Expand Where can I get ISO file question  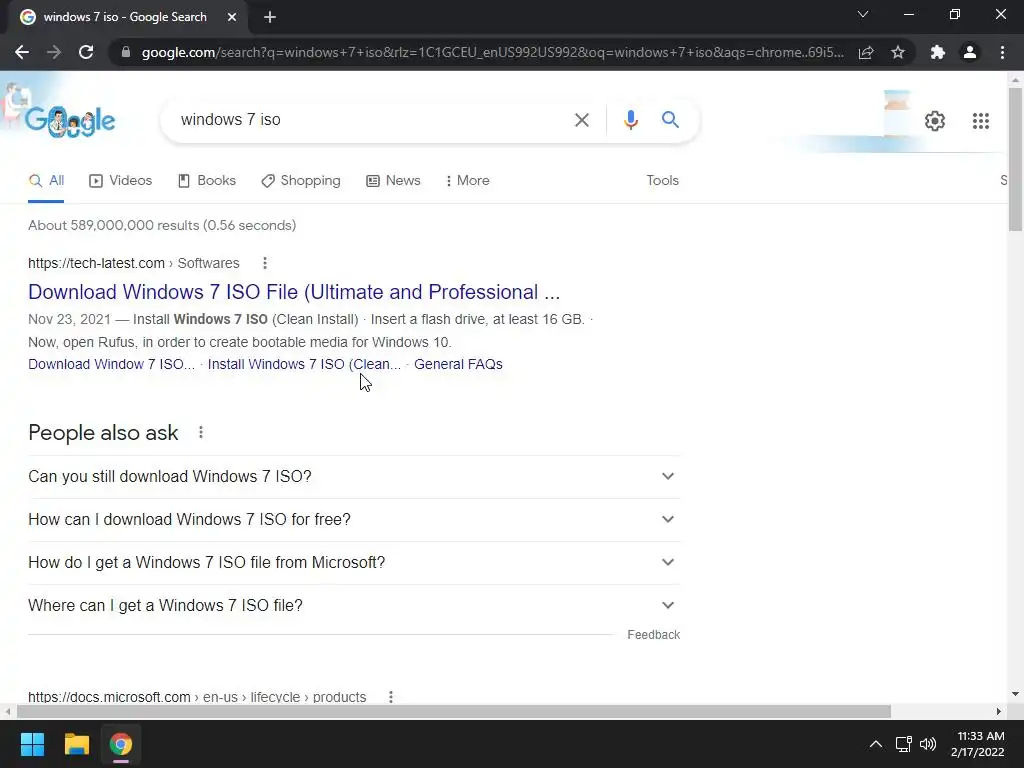[354, 606]
